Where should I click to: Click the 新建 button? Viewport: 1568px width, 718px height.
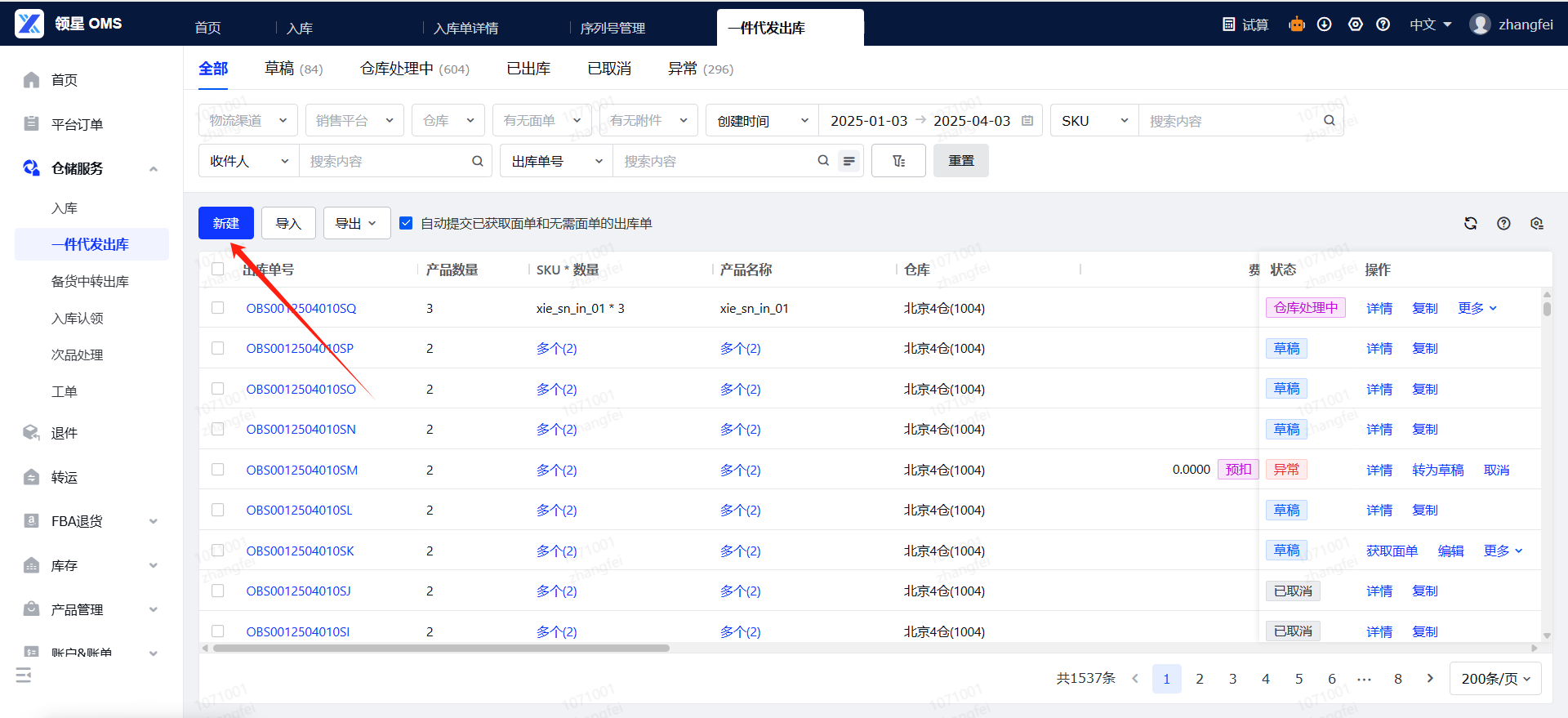pos(226,223)
